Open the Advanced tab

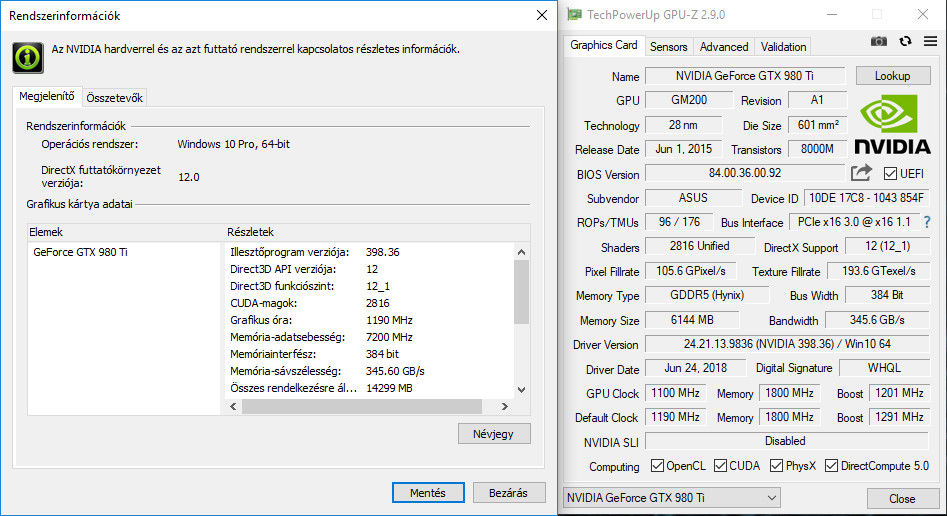724,47
